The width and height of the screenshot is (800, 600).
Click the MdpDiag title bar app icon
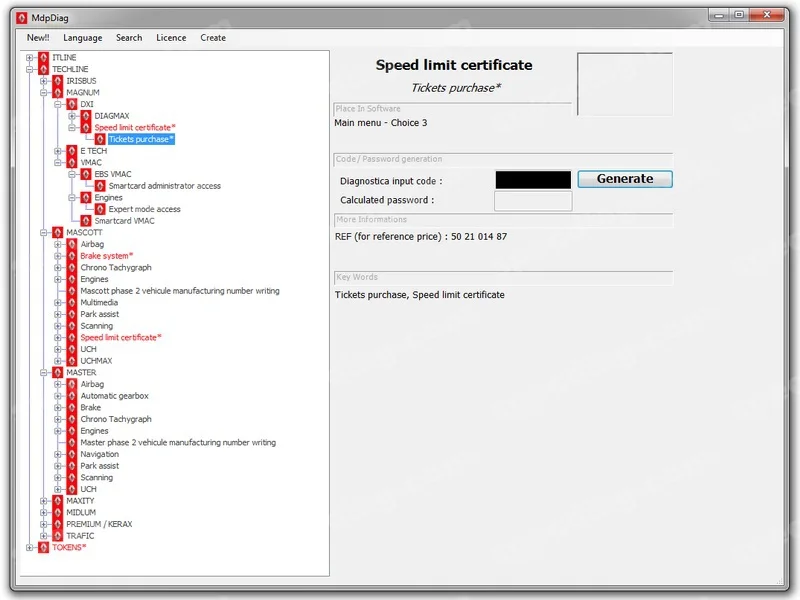(x=22, y=15)
